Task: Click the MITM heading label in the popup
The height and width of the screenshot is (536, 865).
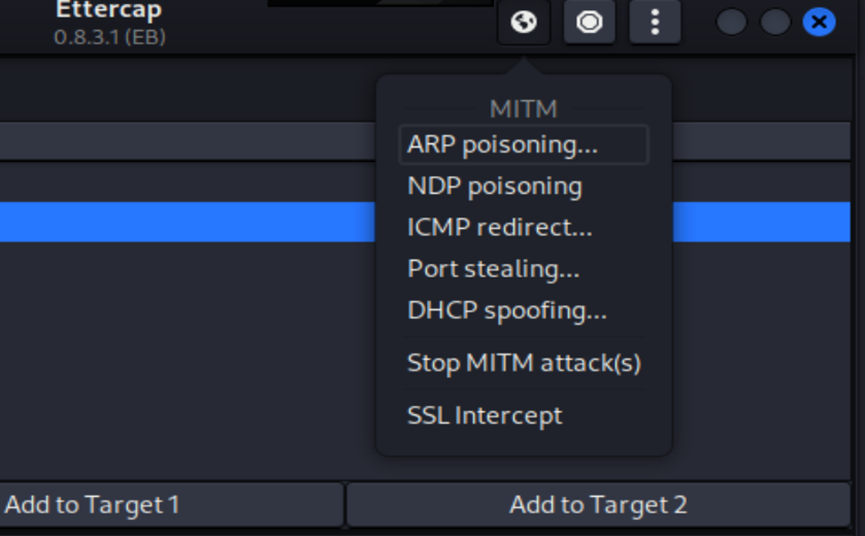Action: (x=523, y=108)
